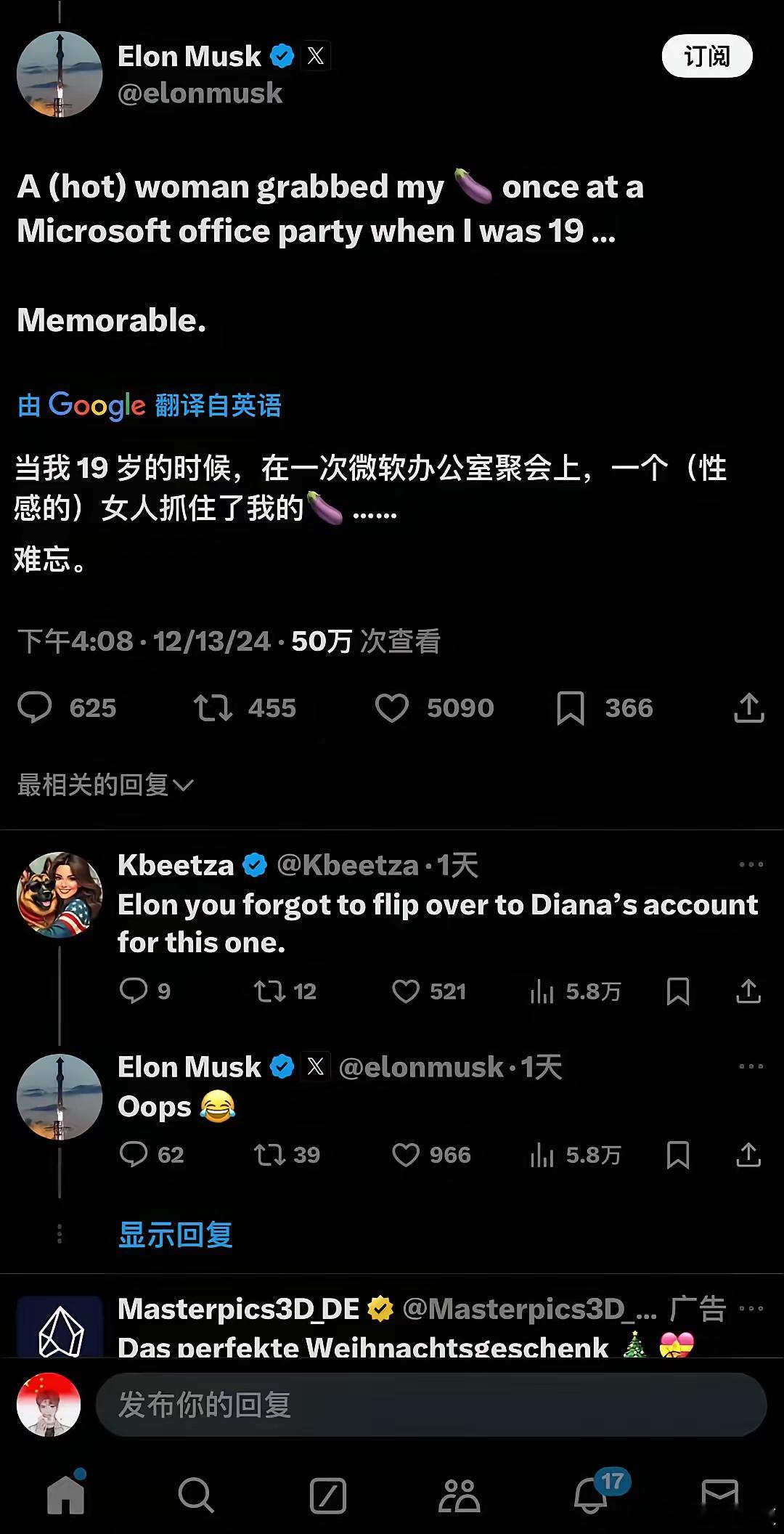Screen dimensions: 784x1534
Task: Tap the 订阅 subscribe button
Action: pos(707,56)
